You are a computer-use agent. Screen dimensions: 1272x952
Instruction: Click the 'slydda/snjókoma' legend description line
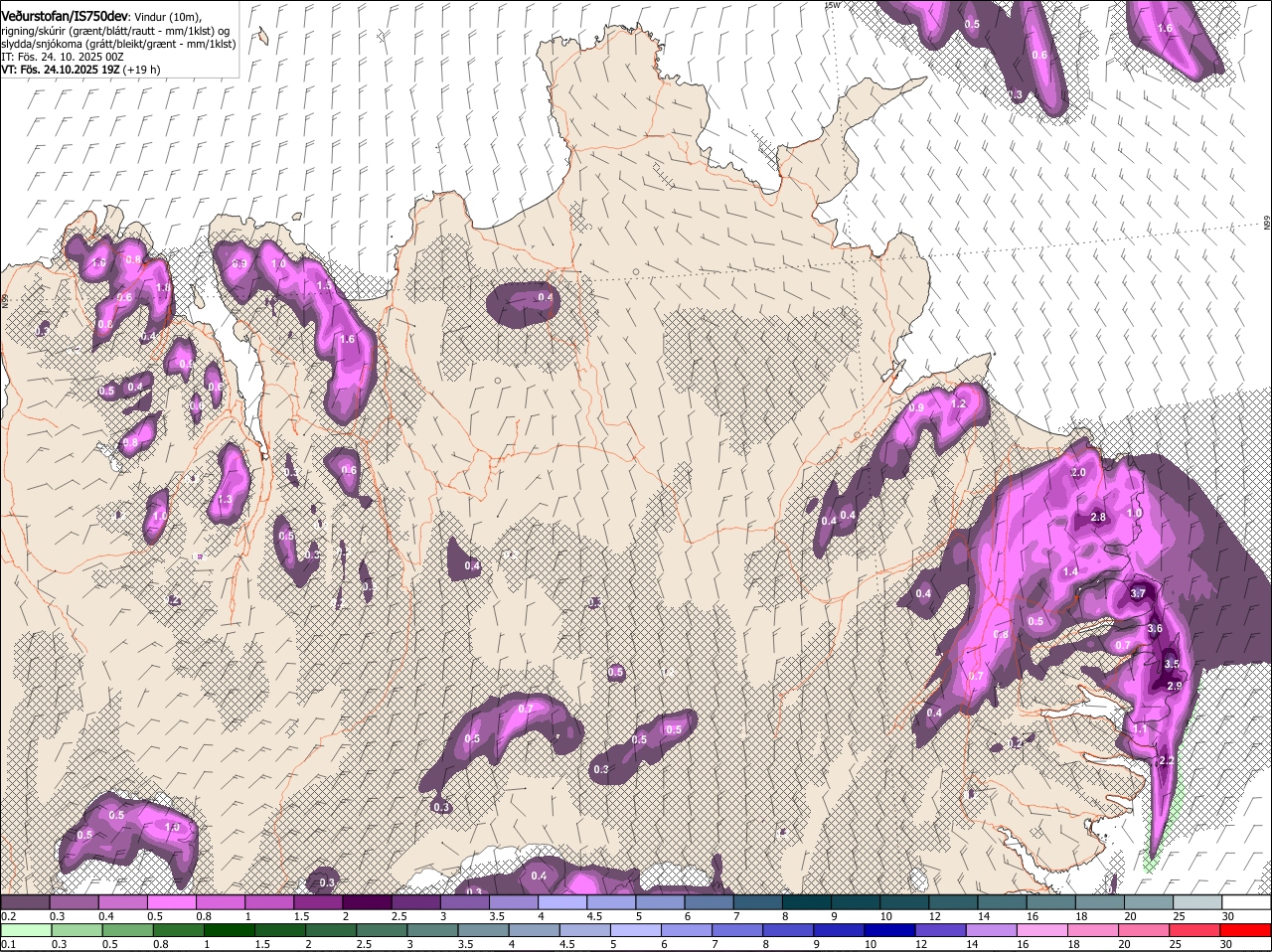118,44
